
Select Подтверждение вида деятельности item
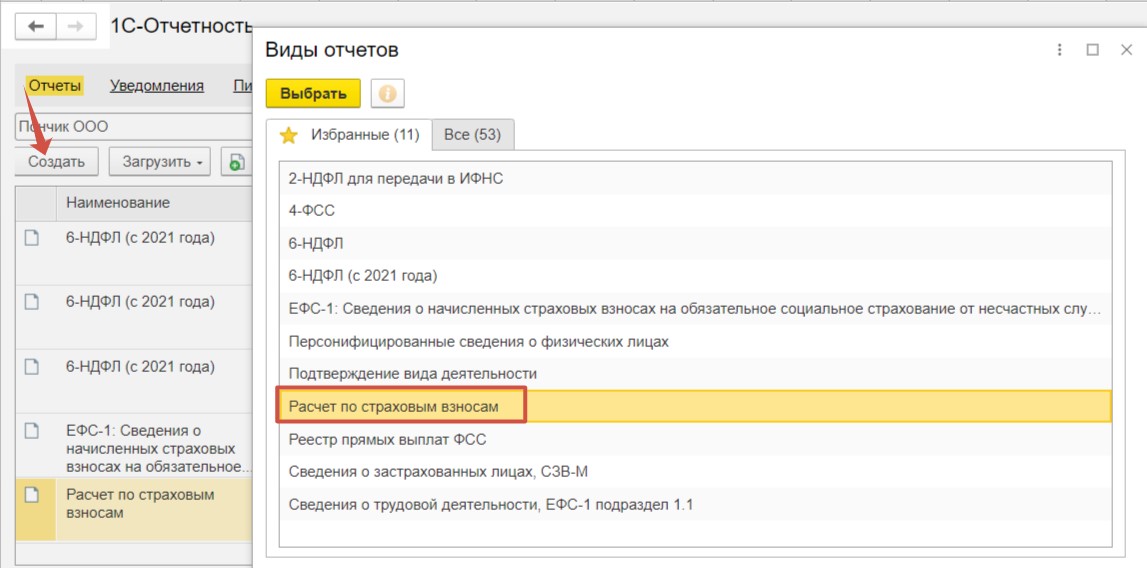pyautogui.click(x=695, y=374)
